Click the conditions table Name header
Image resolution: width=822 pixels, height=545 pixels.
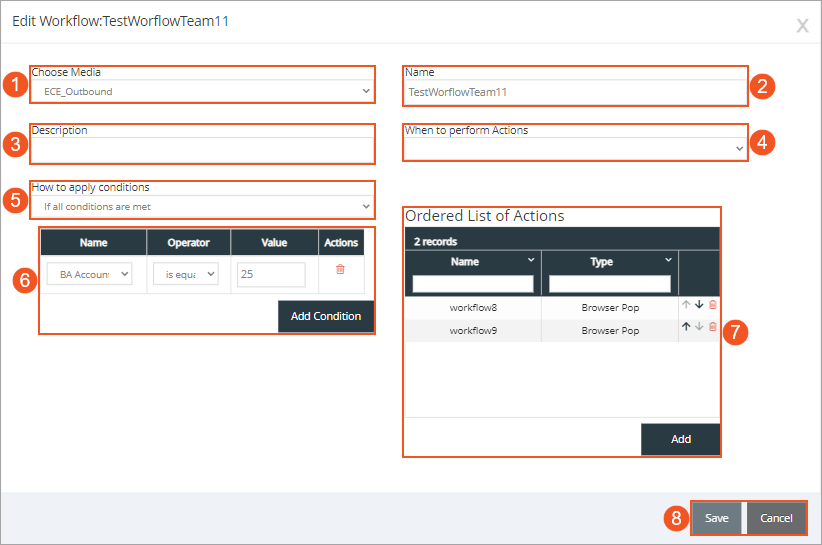[93, 243]
